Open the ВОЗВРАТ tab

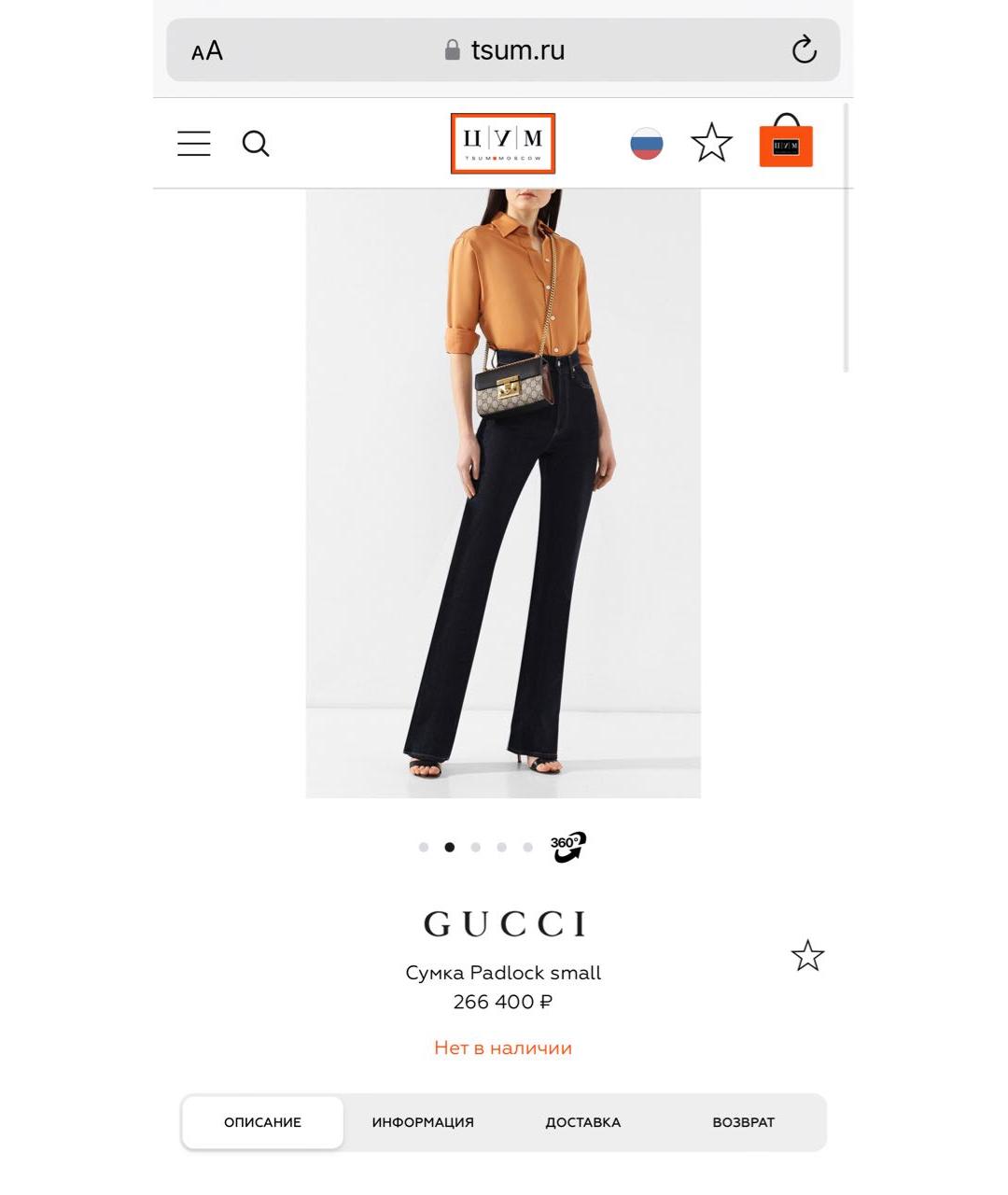tap(744, 1122)
